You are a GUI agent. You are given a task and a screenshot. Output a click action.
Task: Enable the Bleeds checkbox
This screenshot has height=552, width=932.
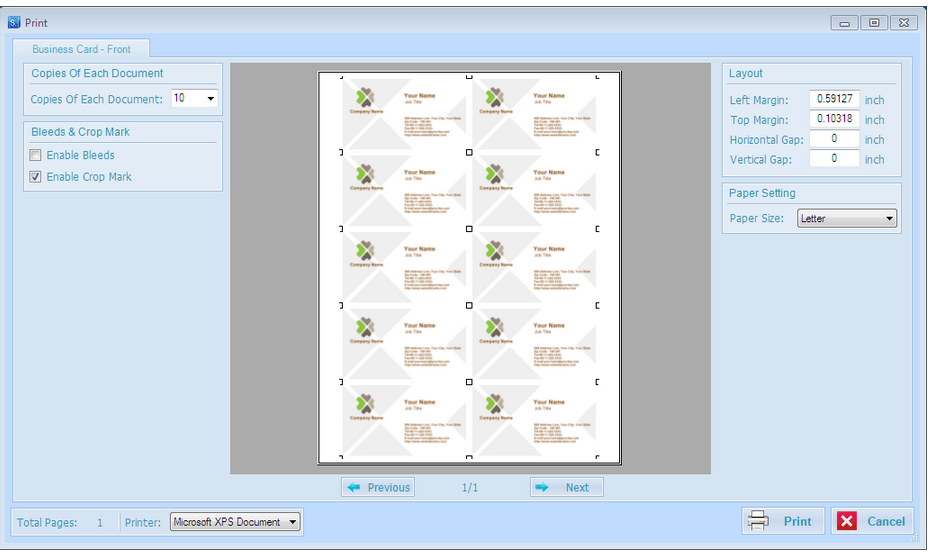[36, 155]
